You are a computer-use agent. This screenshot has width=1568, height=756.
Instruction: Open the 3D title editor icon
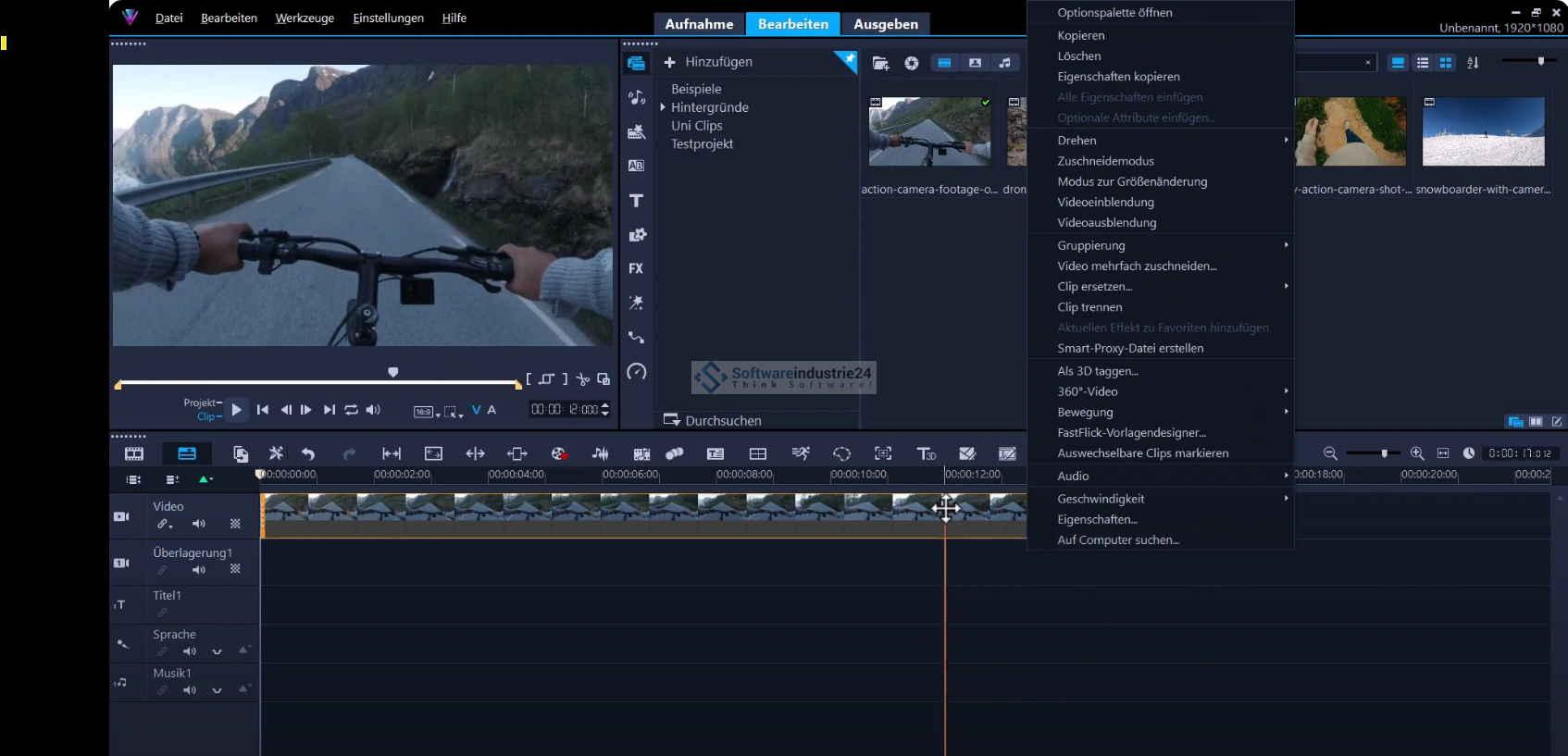tap(926, 453)
